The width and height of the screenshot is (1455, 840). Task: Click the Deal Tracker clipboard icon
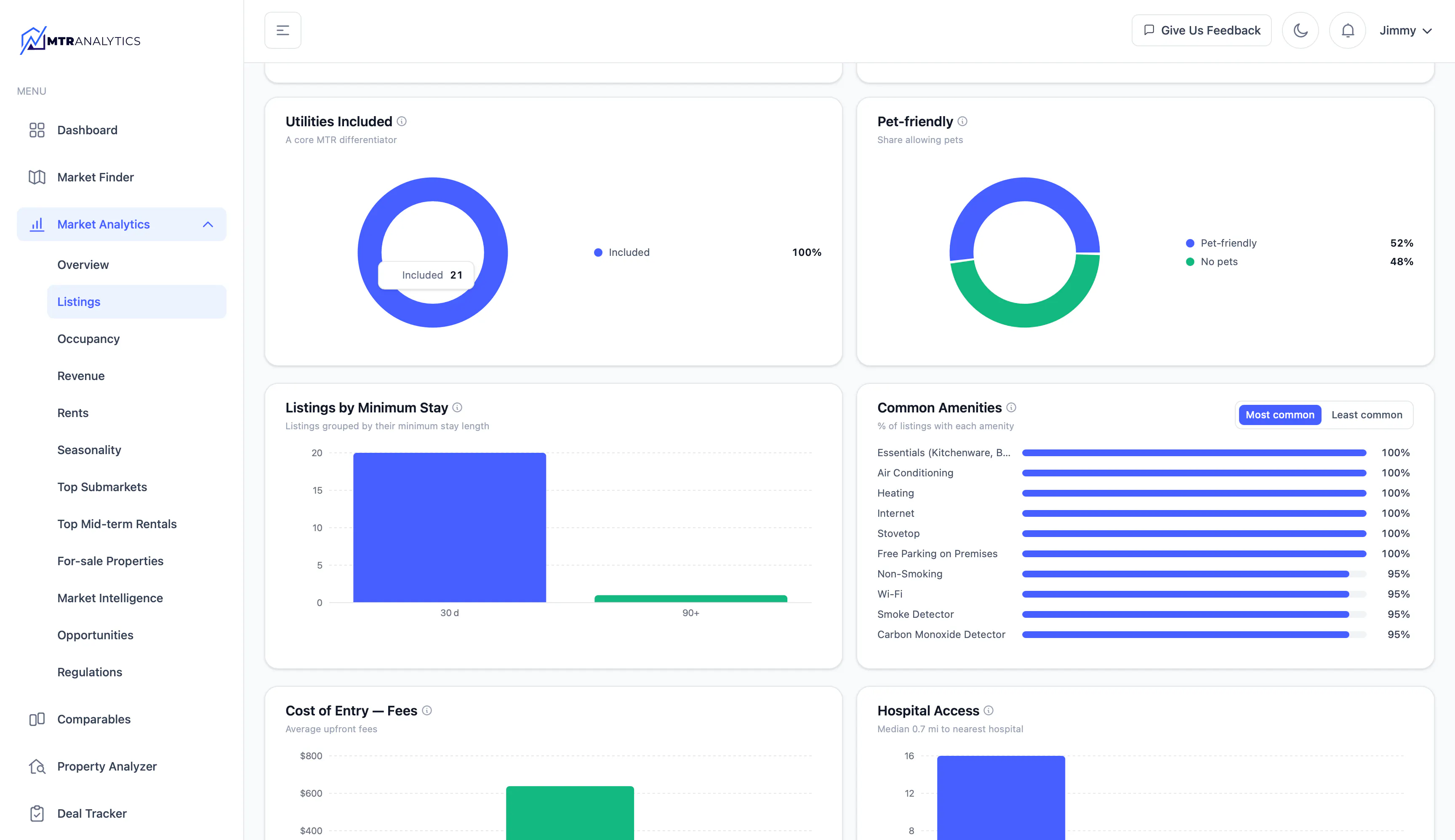point(37,813)
